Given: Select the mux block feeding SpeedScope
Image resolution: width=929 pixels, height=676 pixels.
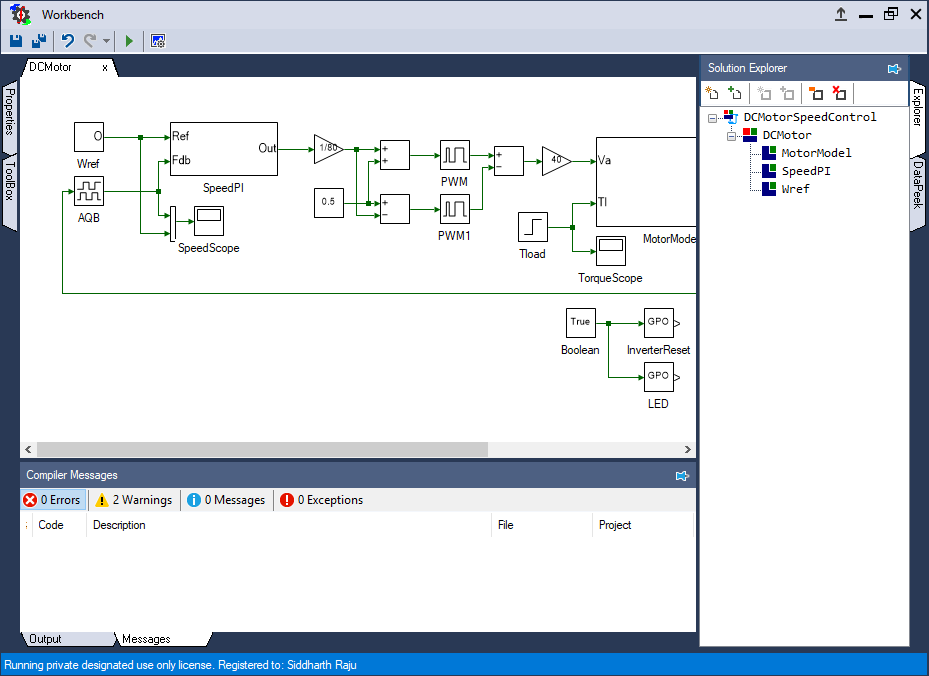Looking at the screenshot, I should click(x=173, y=224).
